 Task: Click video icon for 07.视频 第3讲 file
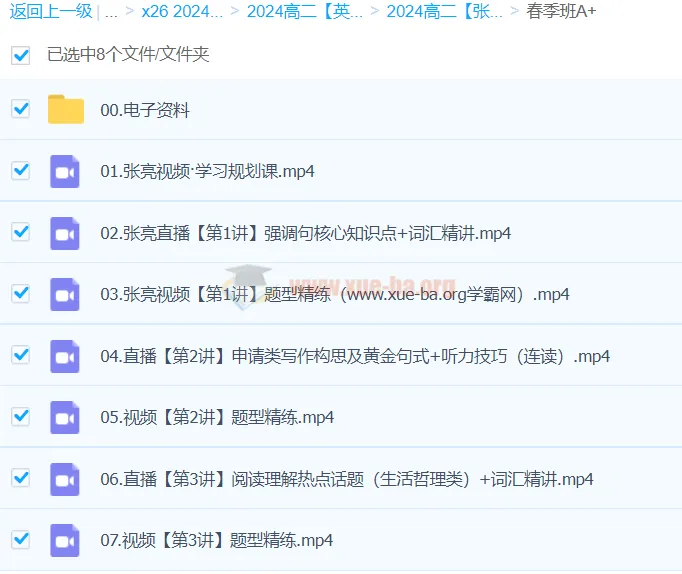tap(65, 540)
